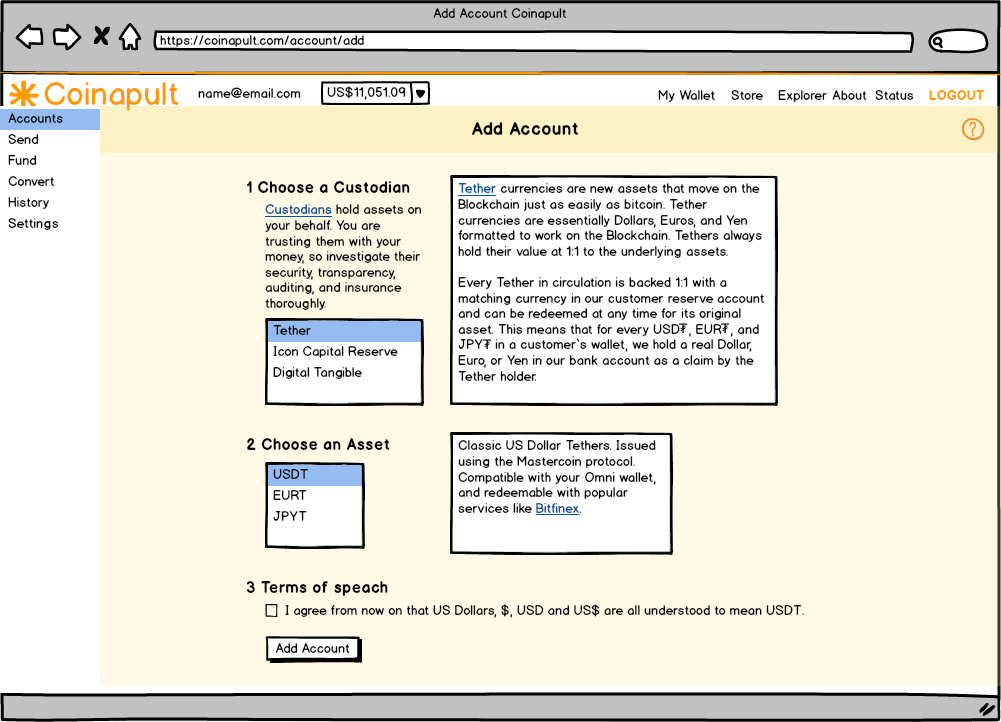Click the Add Account button
This screenshot has width=1001, height=722.
313,648
